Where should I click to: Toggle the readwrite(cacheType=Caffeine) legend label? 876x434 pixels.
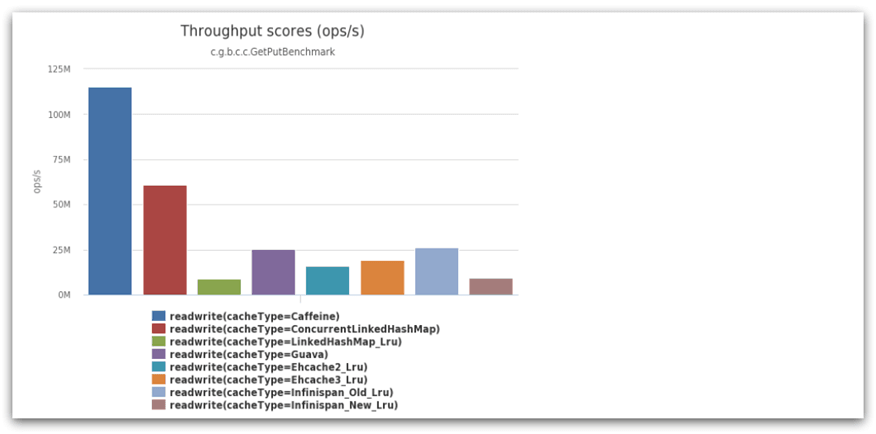[x=254, y=316]
